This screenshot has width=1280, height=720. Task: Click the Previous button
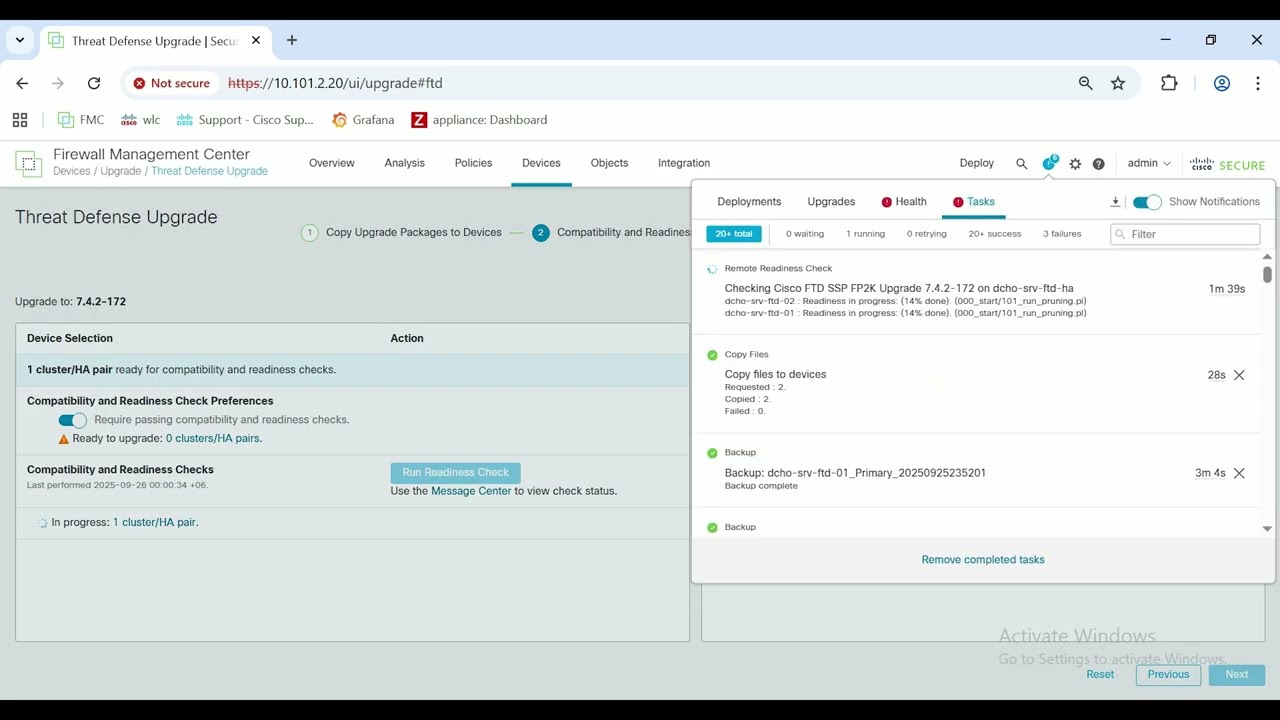point(1168,675)
